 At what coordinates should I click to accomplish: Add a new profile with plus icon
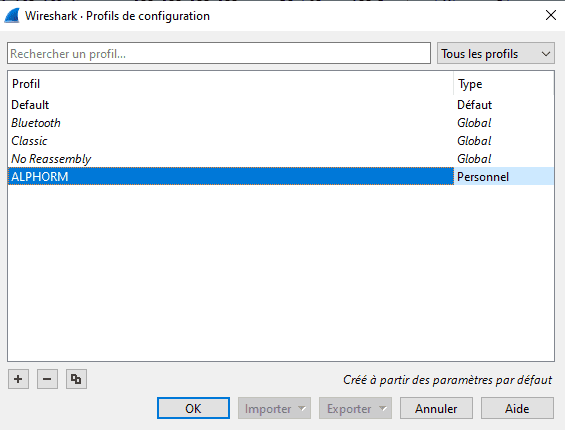point(18,379)
